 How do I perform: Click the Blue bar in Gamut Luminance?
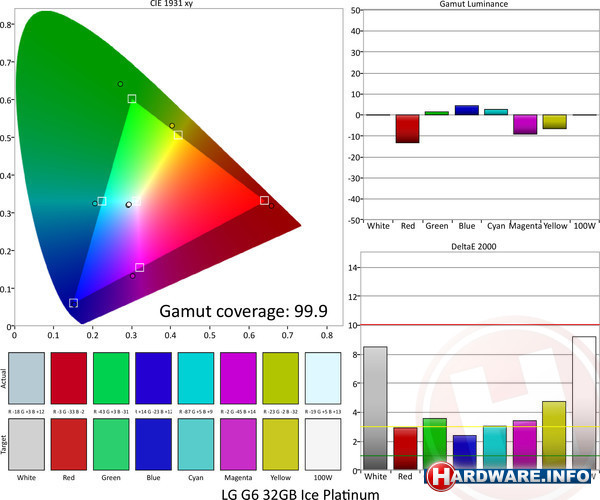coord(467,110)
